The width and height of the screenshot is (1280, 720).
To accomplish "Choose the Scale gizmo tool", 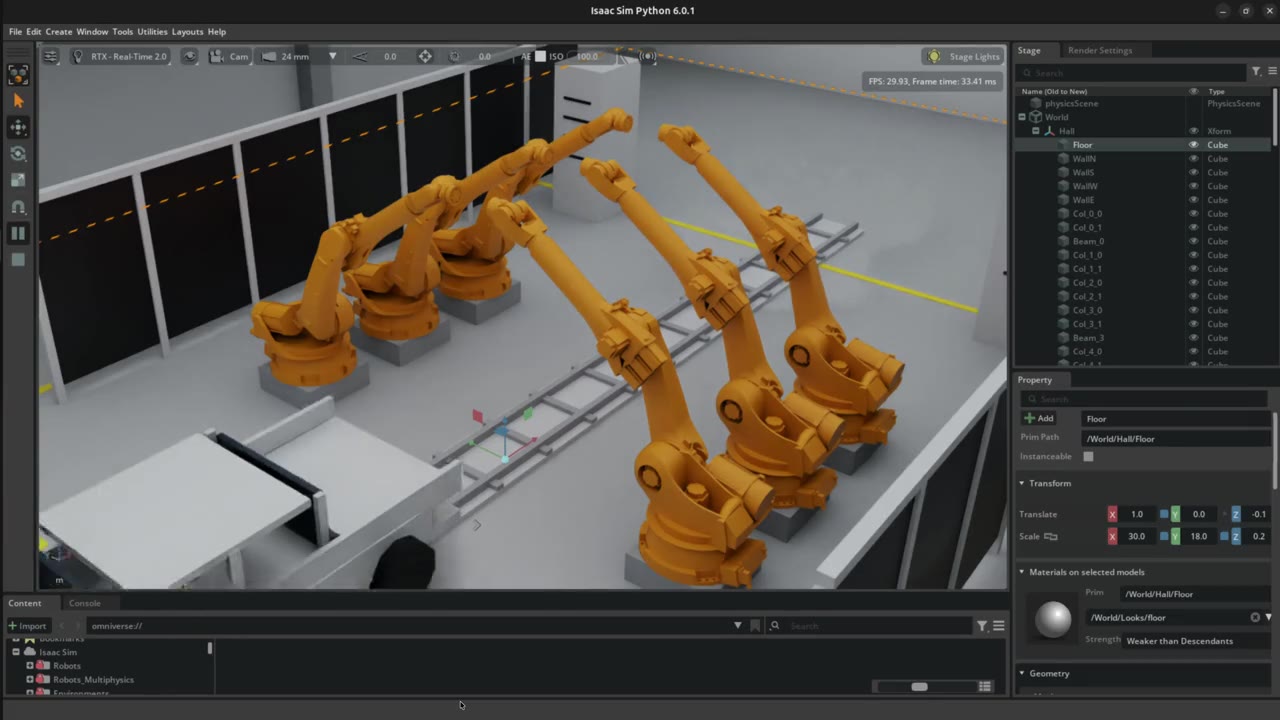I will point(18,180).
